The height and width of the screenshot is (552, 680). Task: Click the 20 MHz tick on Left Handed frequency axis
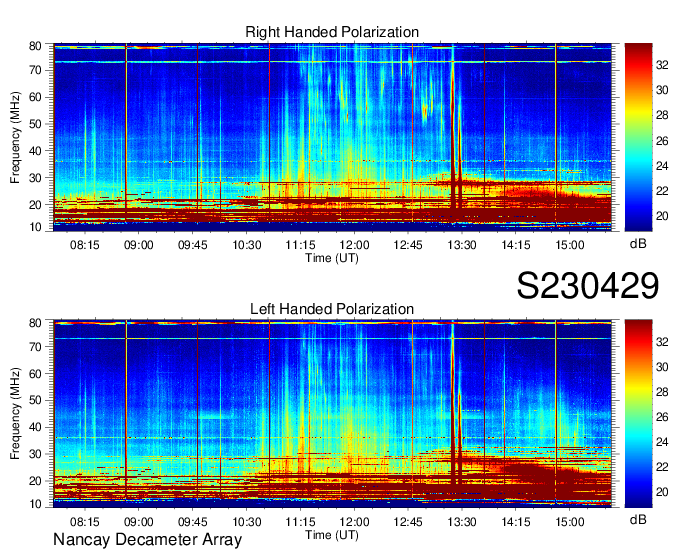tap(35, 481)
